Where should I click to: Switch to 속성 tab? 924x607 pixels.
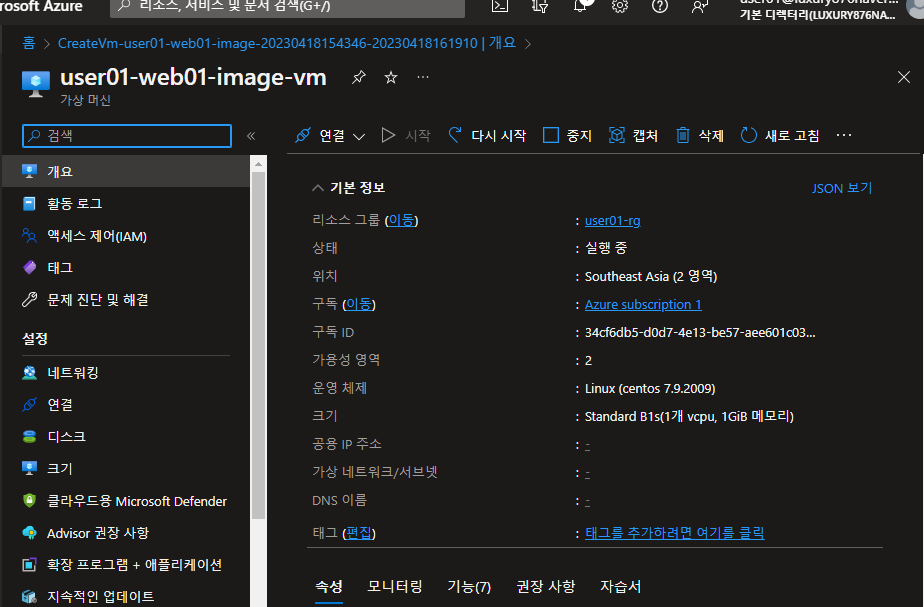[329, 587]
